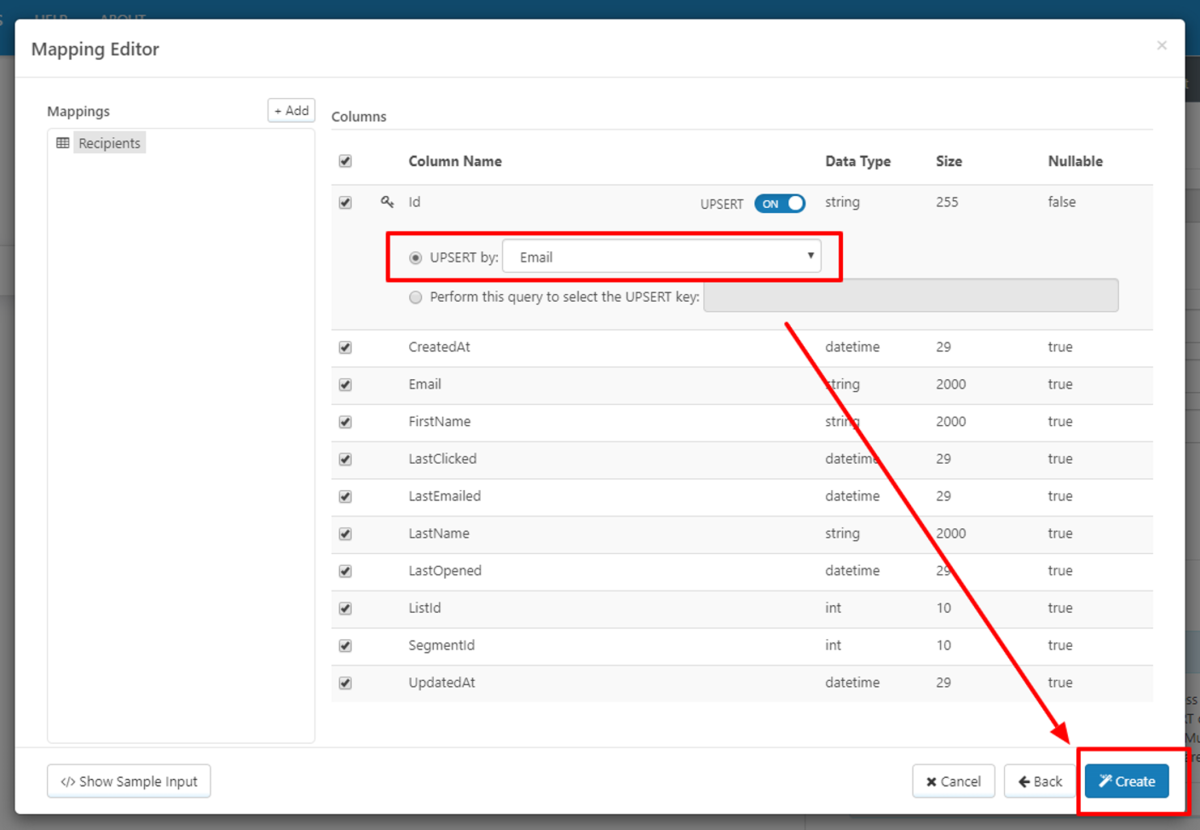Screen dimensions: 1200x830
Task: Click the Cancel button
Action: point(954,781)
